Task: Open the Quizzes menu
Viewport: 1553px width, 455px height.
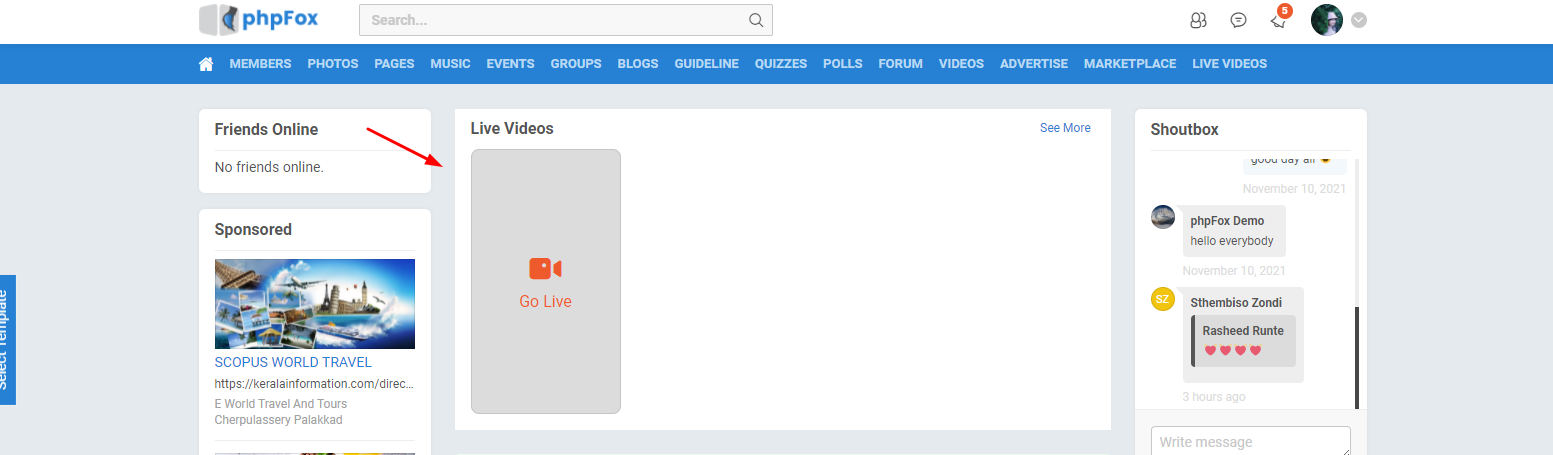Action: click(x=781, y=64)
